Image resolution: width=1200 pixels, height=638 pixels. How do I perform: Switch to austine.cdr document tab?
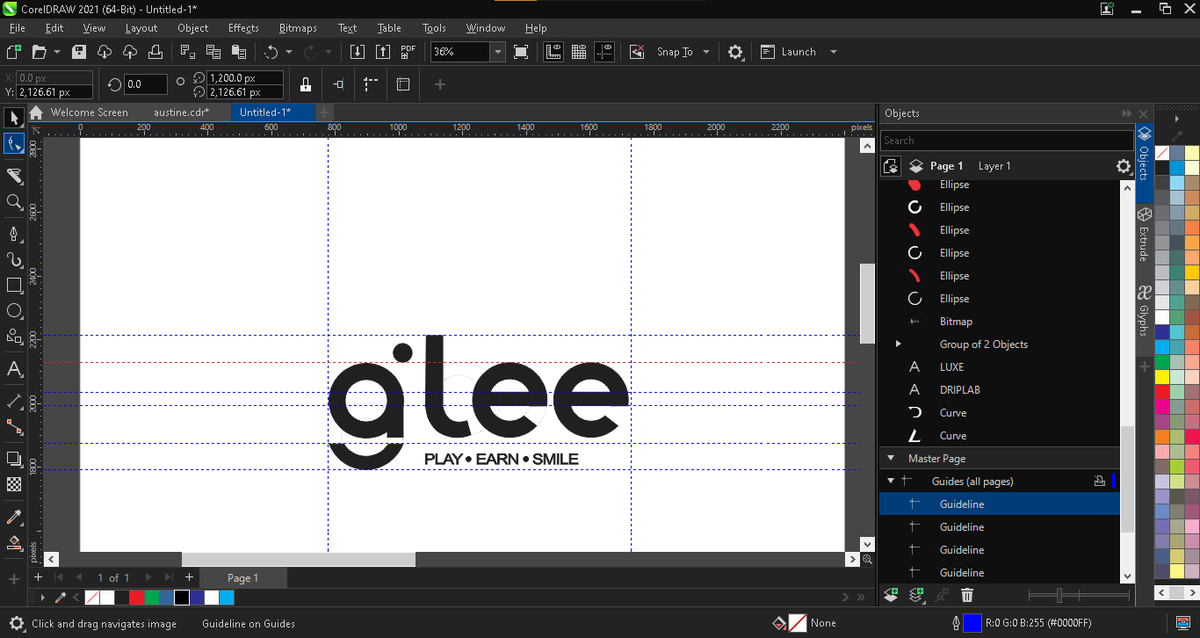[181, 112]
